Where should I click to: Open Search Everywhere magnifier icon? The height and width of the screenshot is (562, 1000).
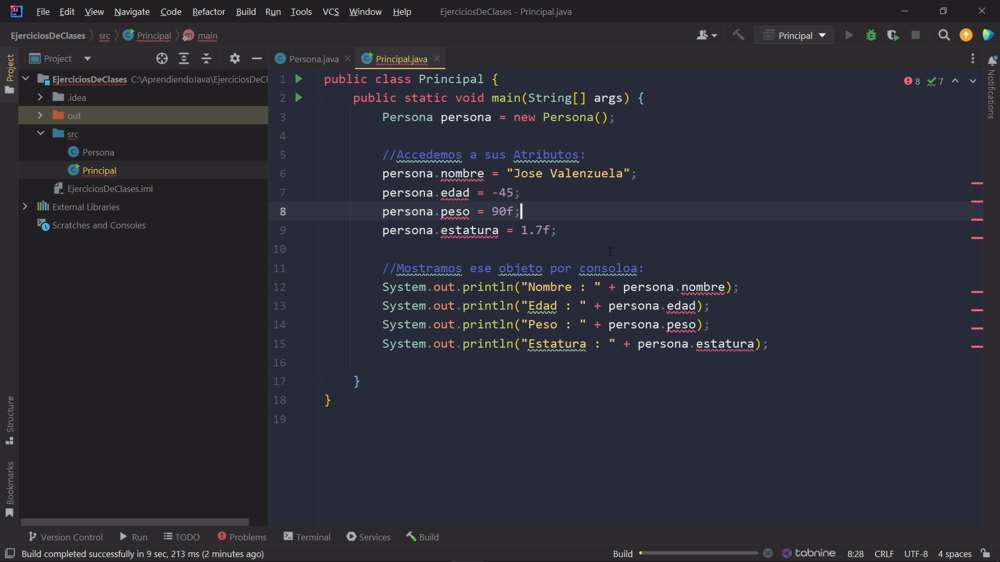click(x=943, y=35)
